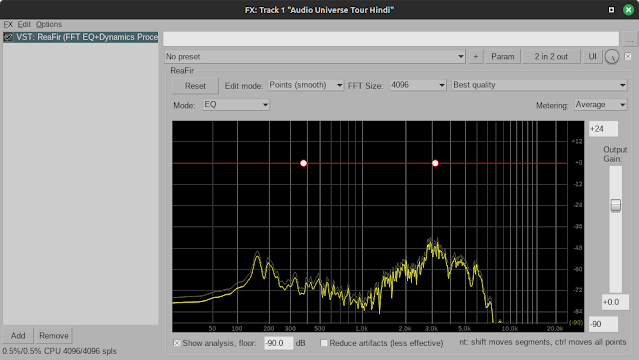Open the Options menu

[x=49, y=24]
